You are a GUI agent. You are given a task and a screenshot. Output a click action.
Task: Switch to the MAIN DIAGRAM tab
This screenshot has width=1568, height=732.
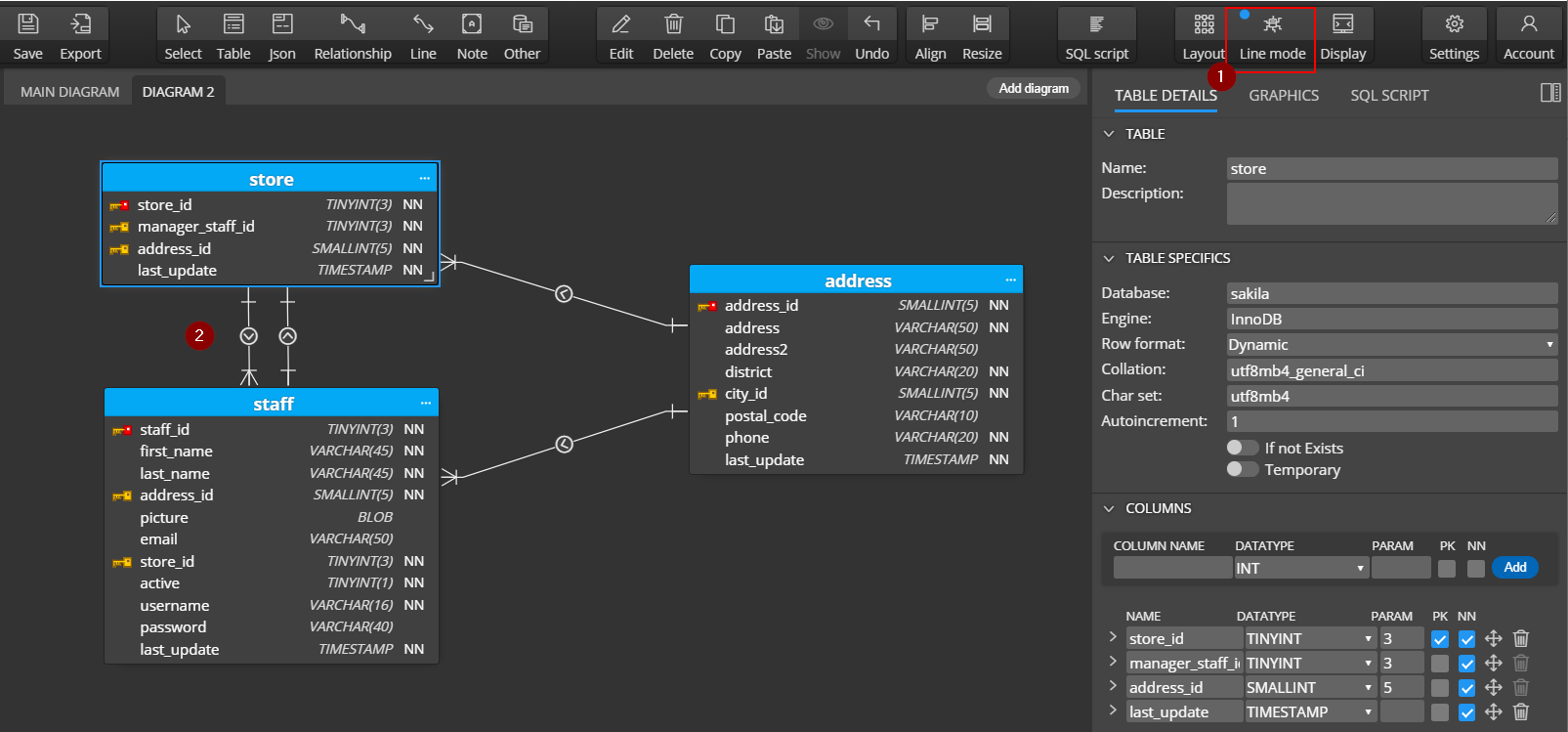pos(70,92)
